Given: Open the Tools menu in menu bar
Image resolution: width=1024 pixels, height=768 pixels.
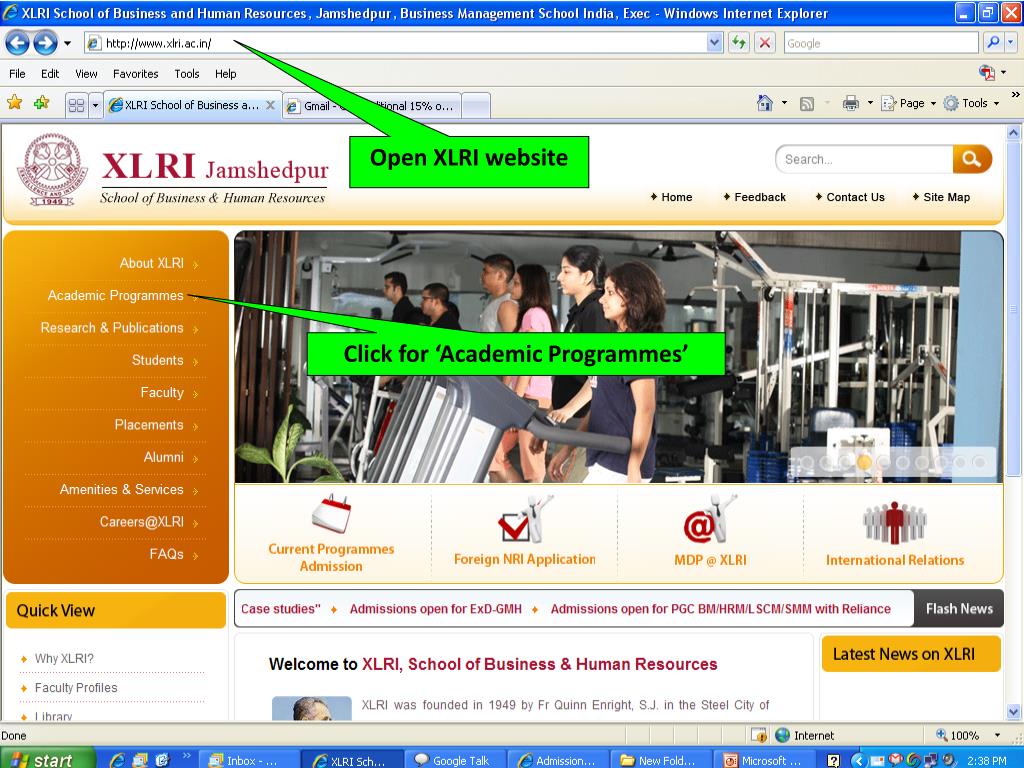Looking at the screenshot, I should coord(187,74).
